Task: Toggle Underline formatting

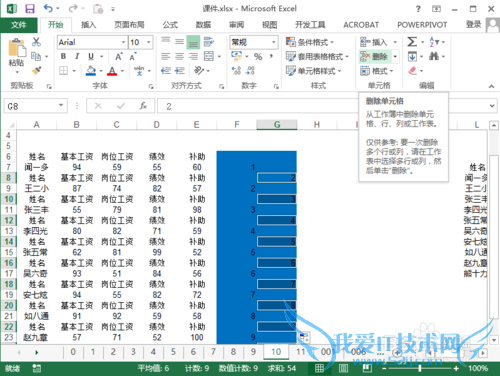Action: point(91,56)
